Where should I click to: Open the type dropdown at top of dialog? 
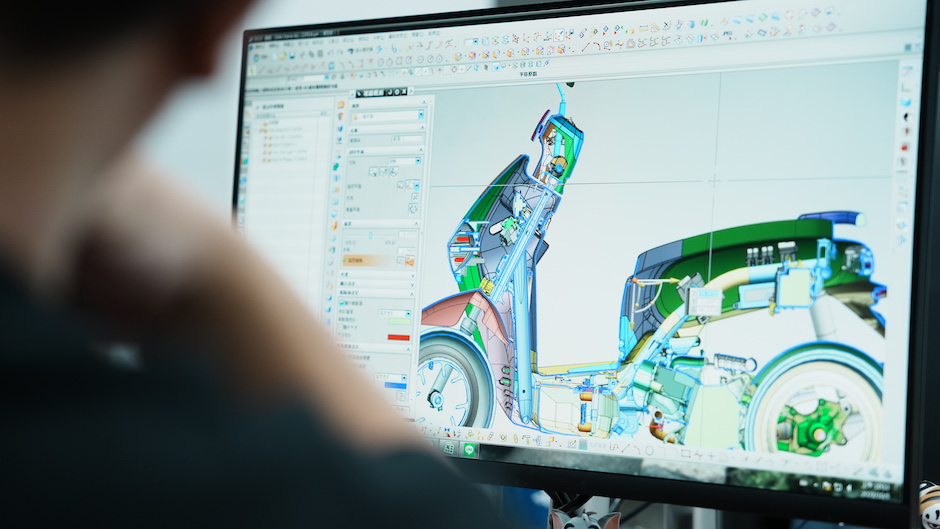[385, 116]
